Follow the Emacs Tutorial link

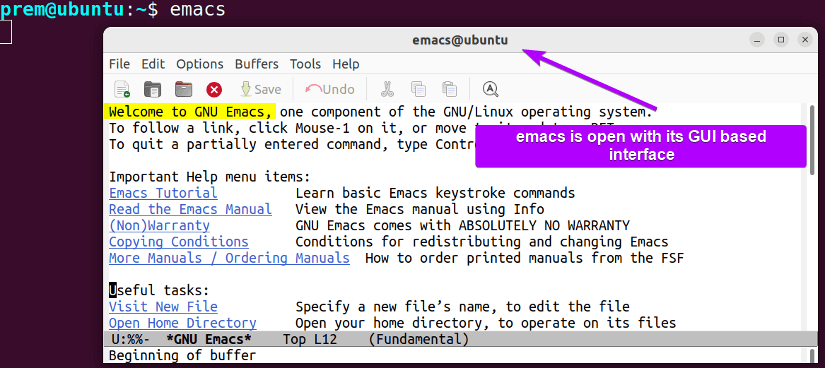click(163, 193)
